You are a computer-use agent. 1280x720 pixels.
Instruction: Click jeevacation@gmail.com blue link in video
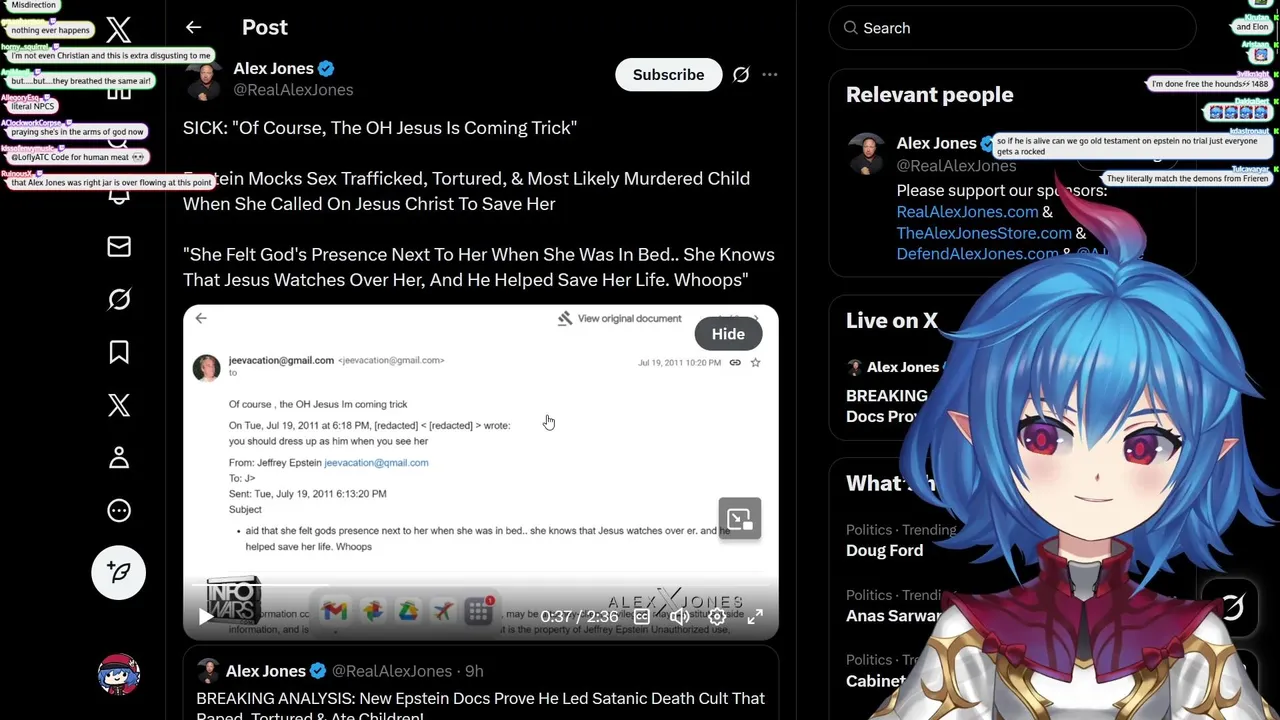376,463
